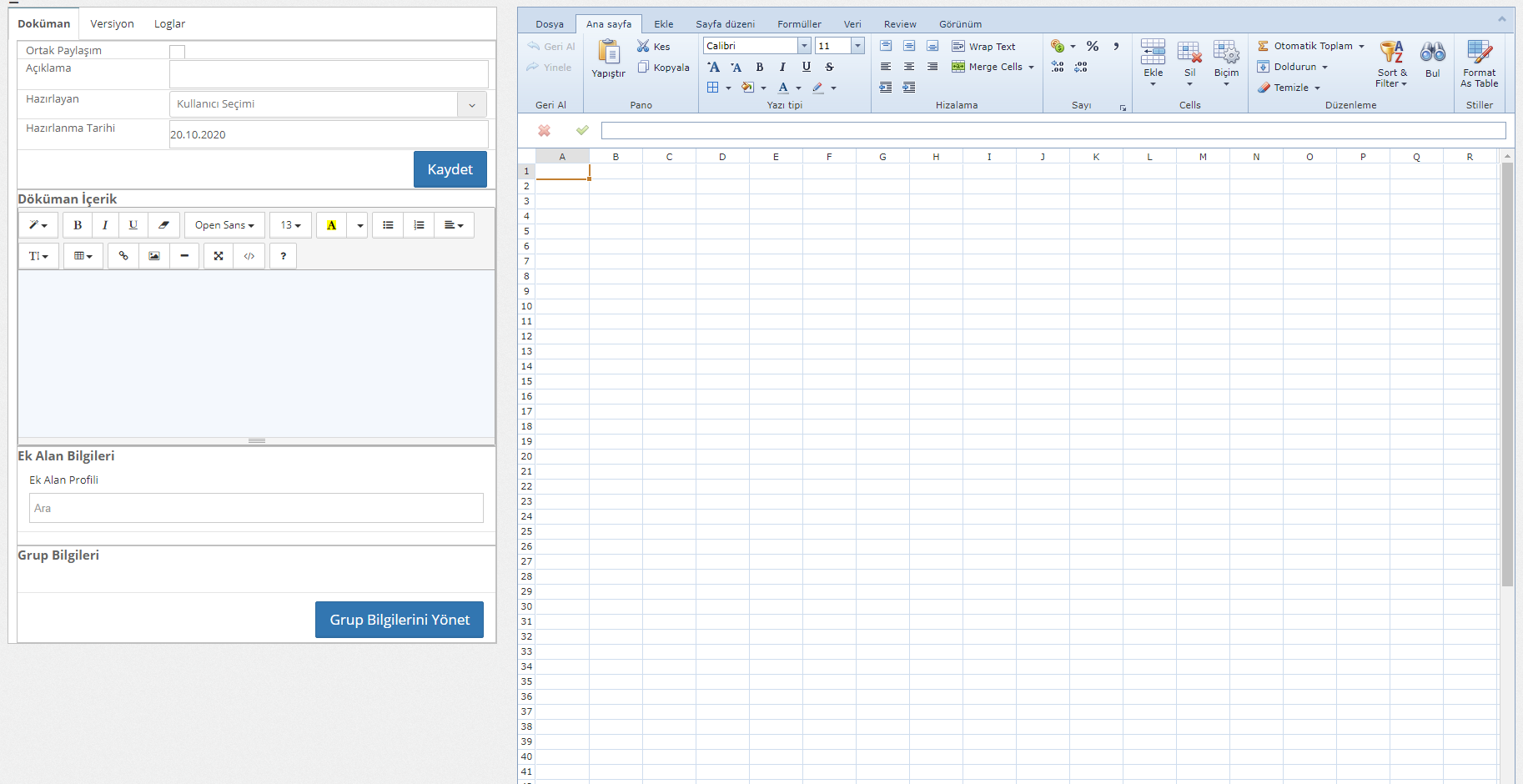Screen dimensions: 1523x784
Task: Apply Format As Table
Action: [1479, 63]
